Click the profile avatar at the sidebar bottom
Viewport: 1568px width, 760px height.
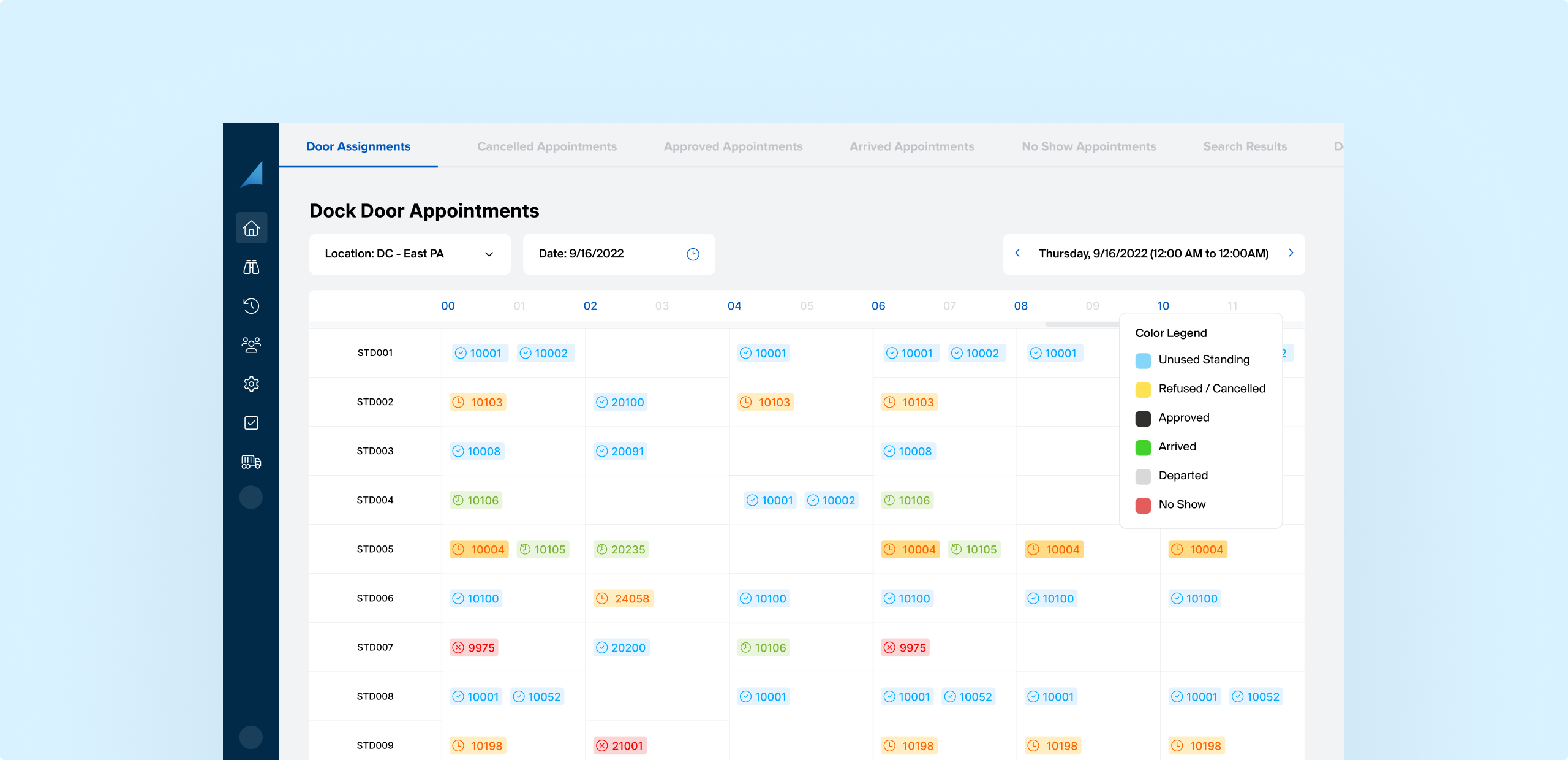coord(251,737)
